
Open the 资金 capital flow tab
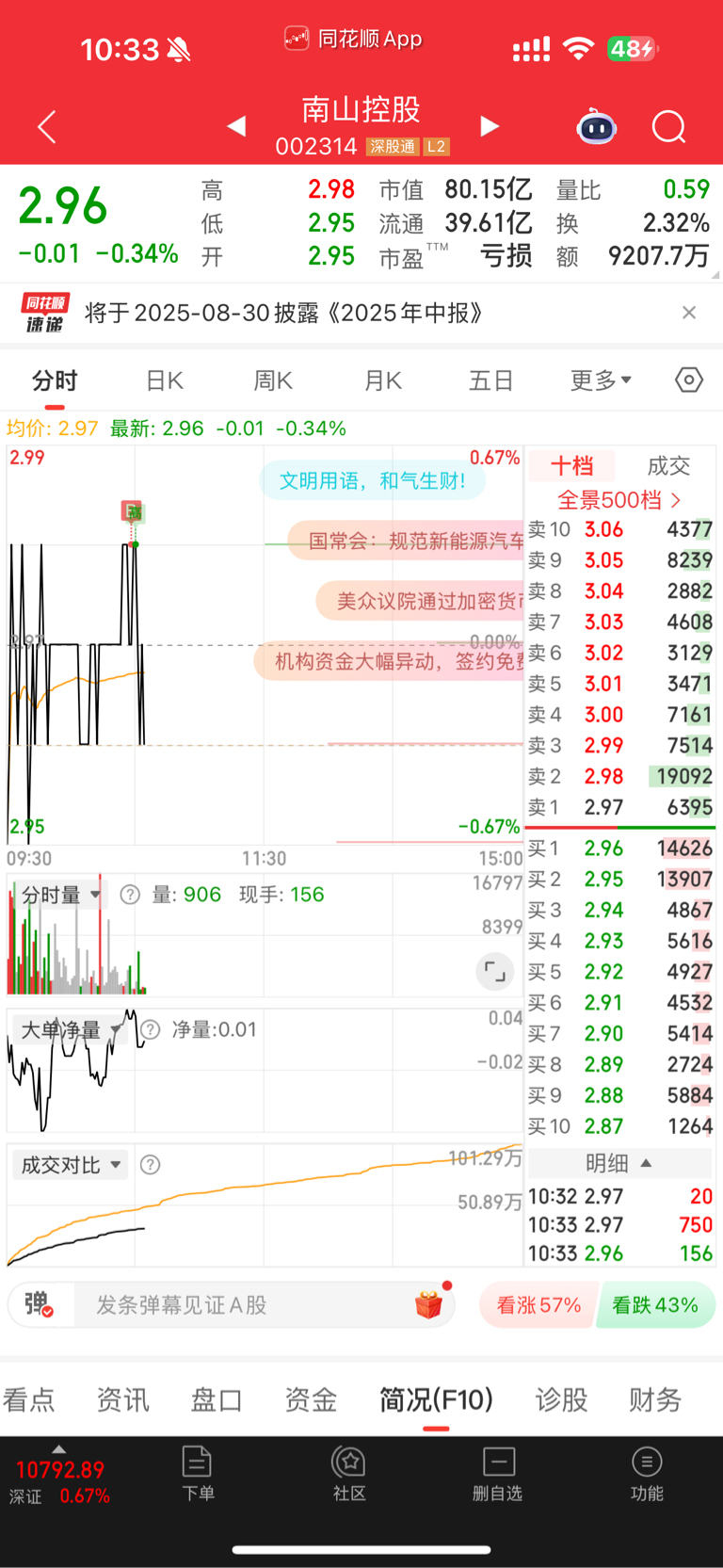point(311,1399)
